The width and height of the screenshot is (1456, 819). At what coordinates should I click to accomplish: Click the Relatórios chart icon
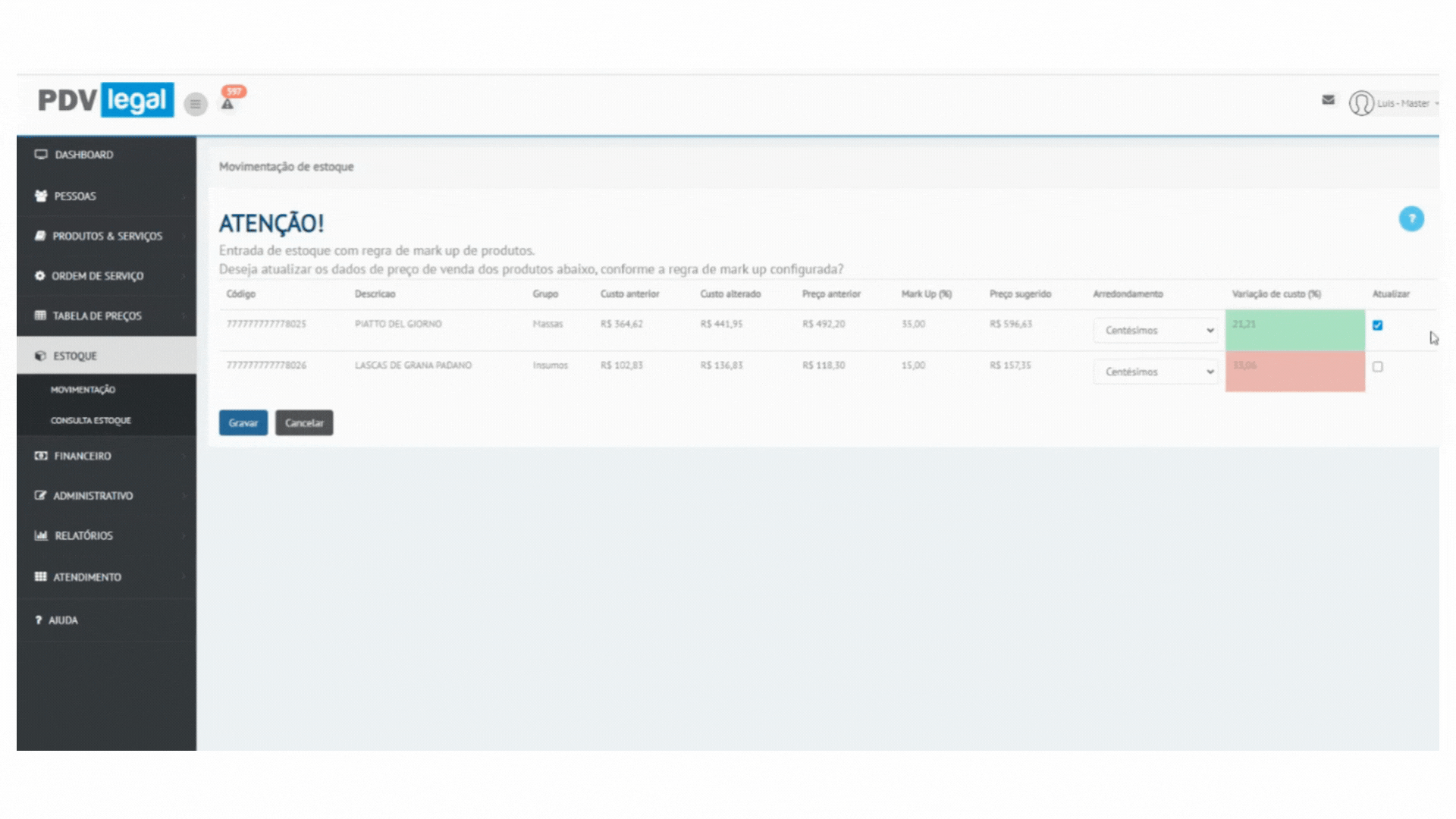point(41,535)
